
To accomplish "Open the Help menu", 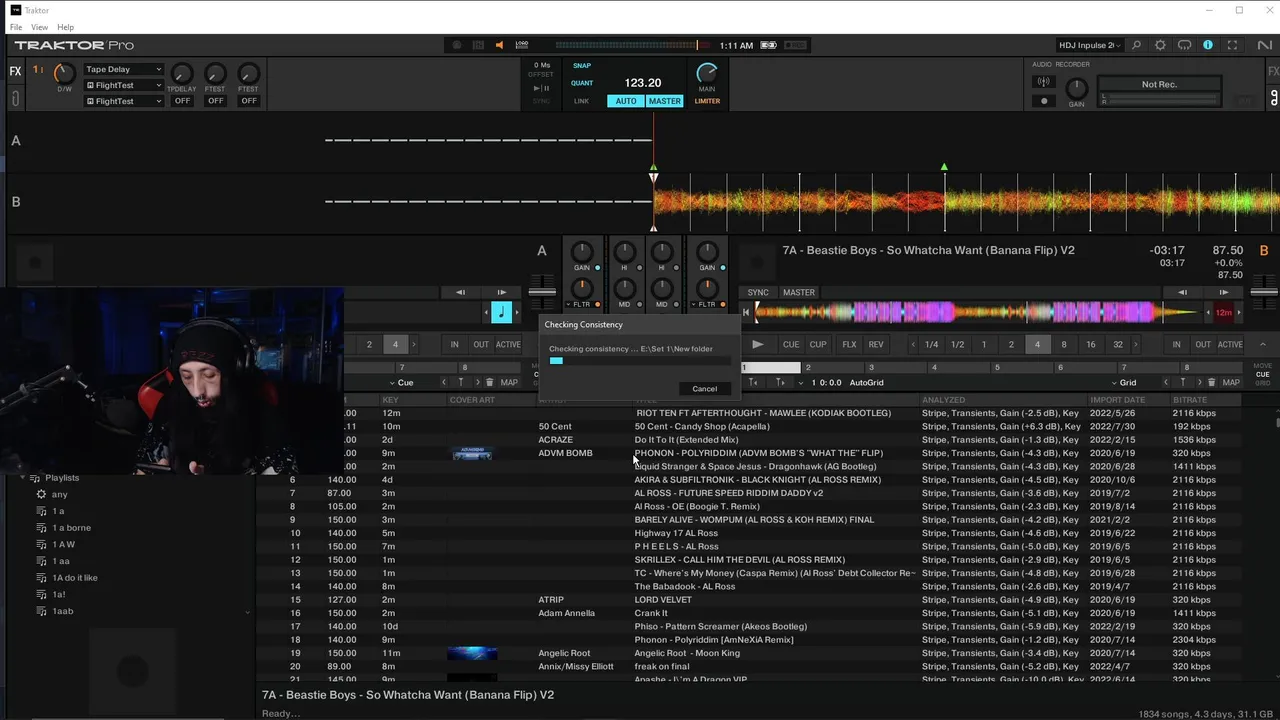I will (x=65, y=27).
